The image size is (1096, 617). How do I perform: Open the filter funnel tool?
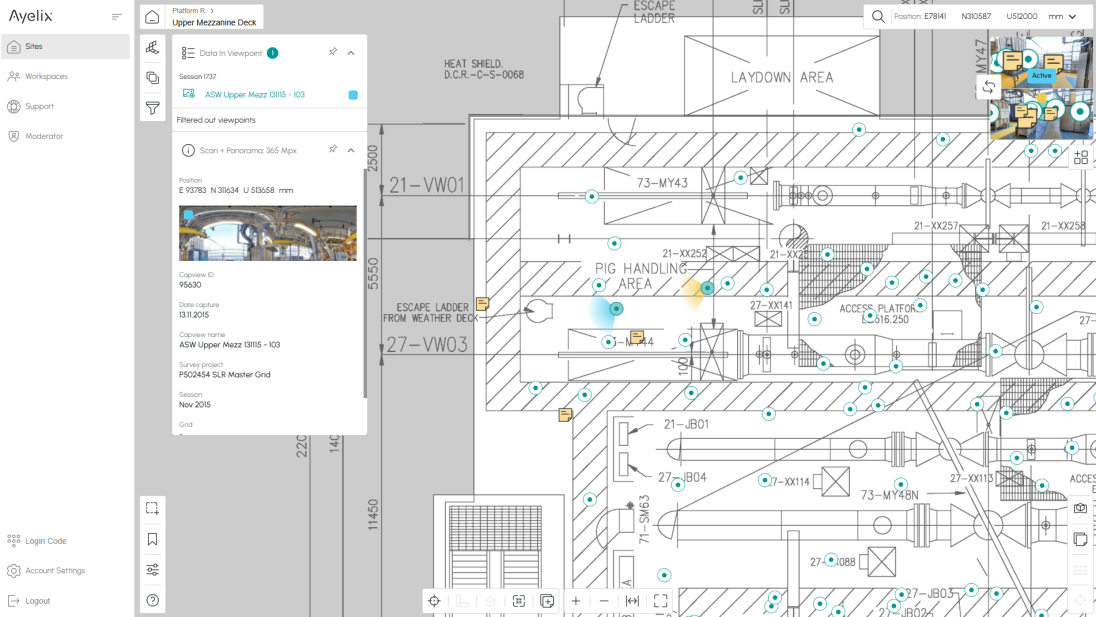pyautogui.click(x=152, y=108)
